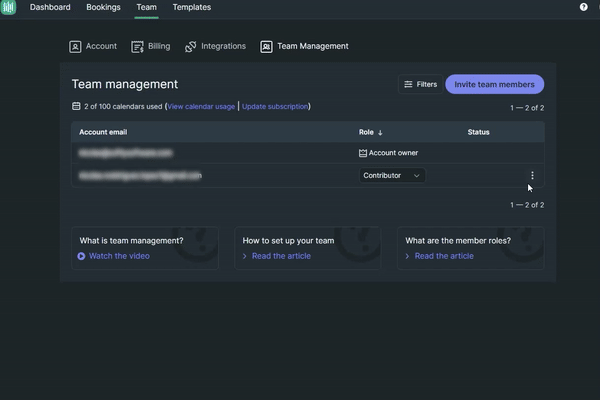Click the play icon beside Watch the video
Viewport: 600px width, 400px height.
point(81,256)
